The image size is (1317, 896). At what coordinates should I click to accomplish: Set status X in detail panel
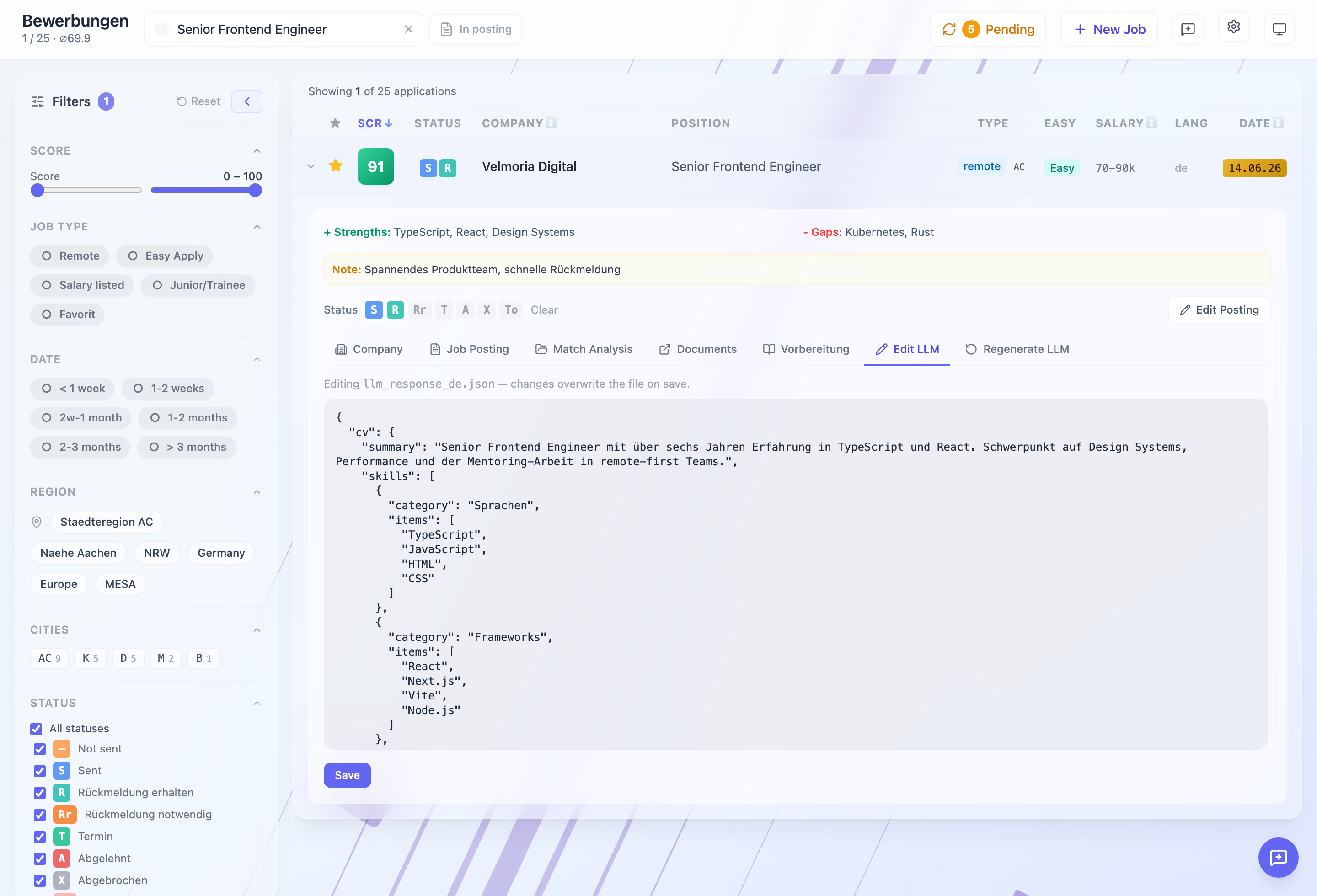coord(486,310)
